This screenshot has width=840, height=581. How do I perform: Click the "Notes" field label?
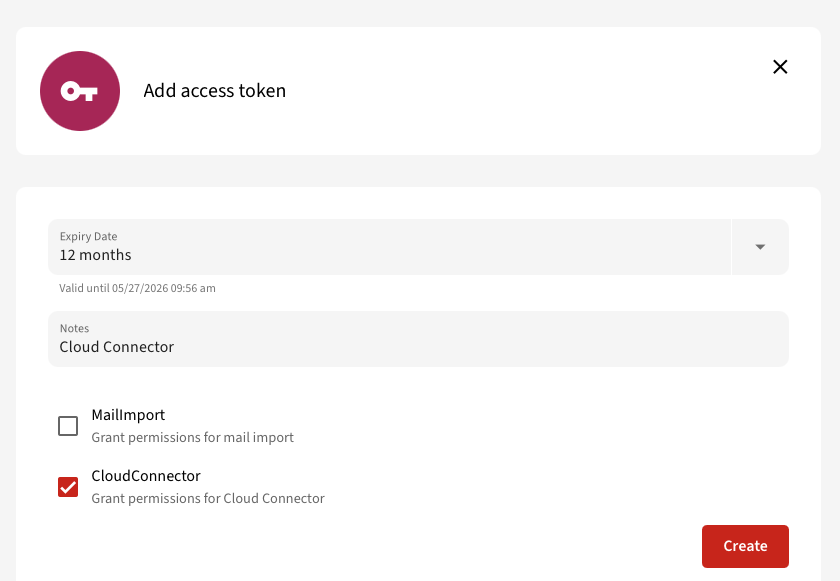click(x=74, y=328)
